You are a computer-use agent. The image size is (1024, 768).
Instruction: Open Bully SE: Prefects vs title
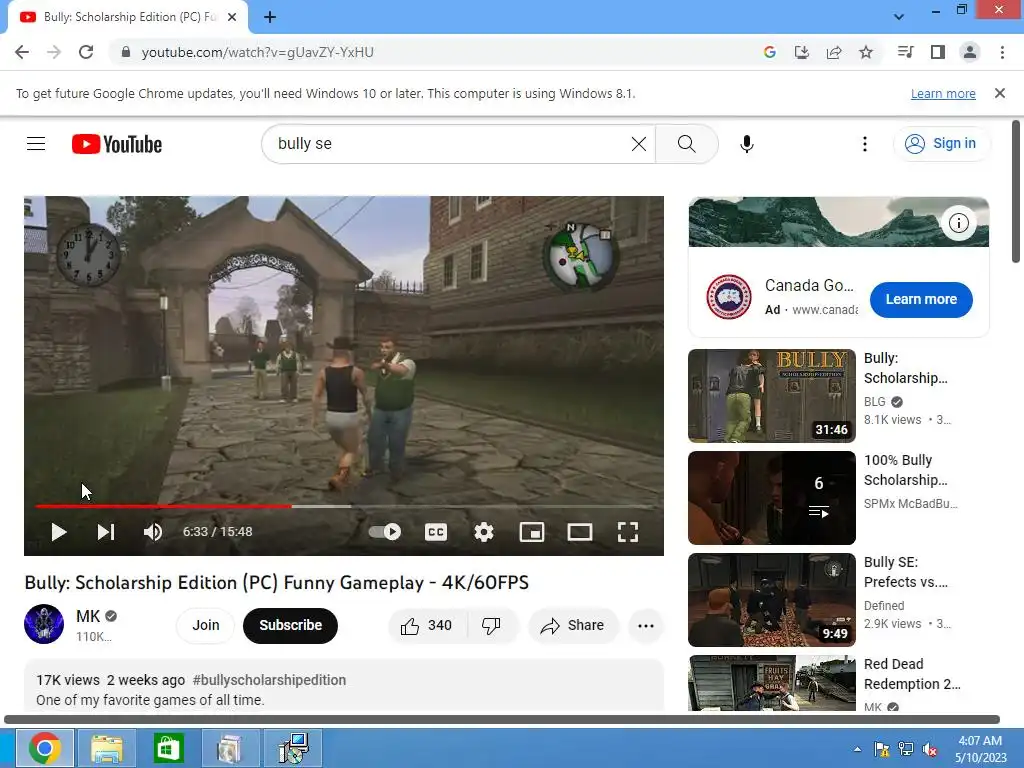905,572
